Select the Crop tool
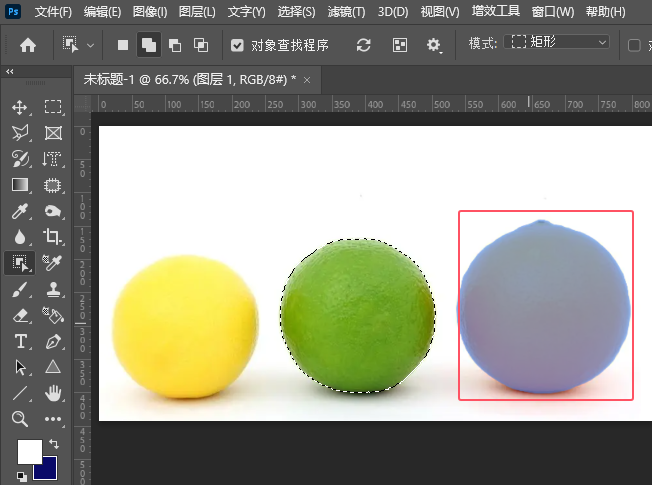Screen dimensions: 652x485 (52, 237)
